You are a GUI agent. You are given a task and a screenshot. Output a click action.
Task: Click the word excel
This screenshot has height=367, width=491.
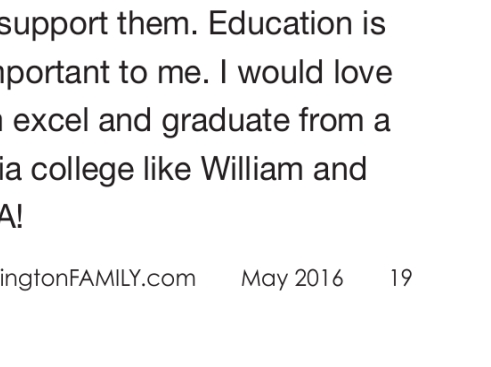(51, 120)
